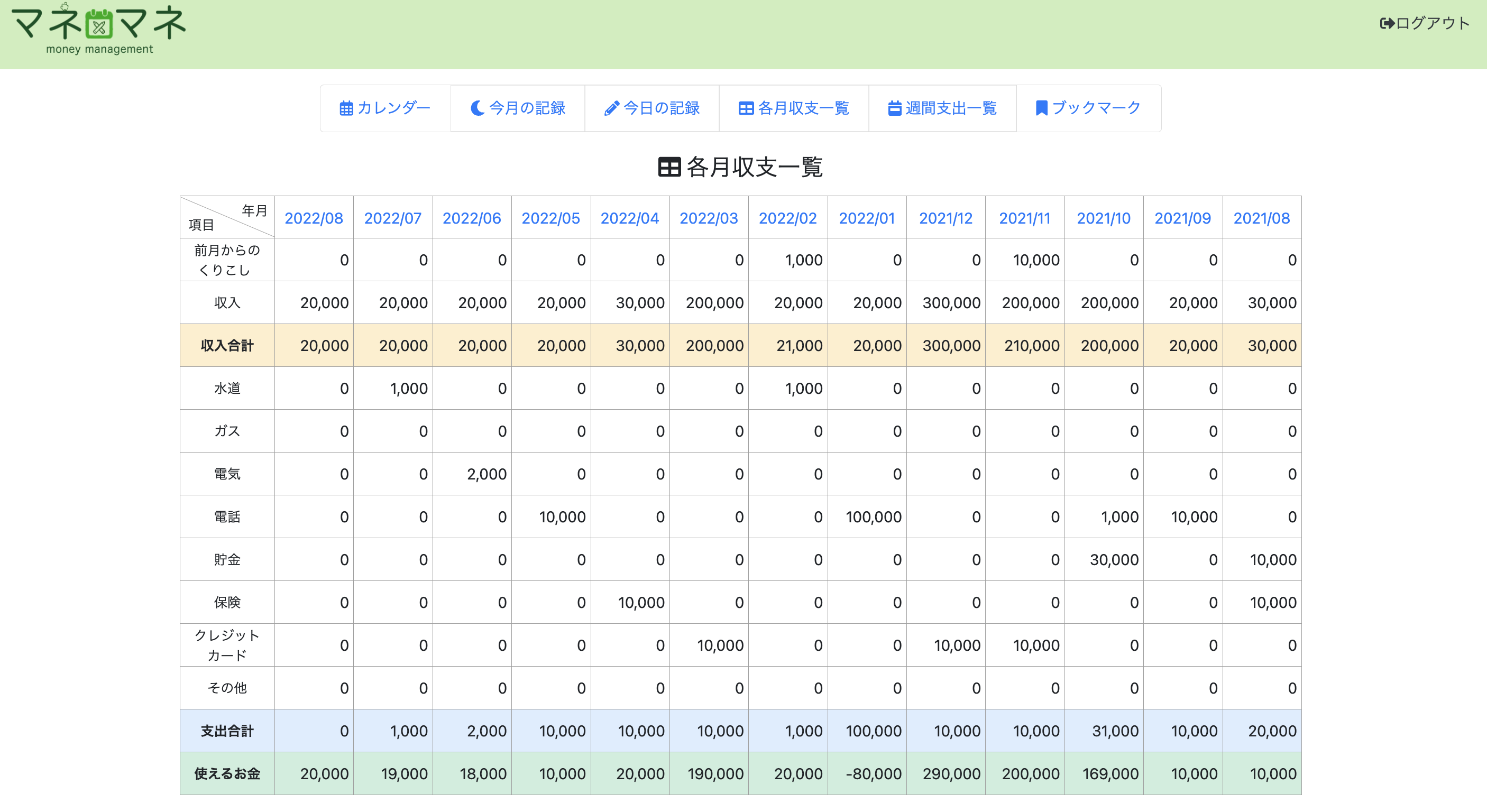Screen dimensions: 1487x812
Task: Click the moon icon beside 今月の記録
Action: pyautogui.click(x=478, y=108)
